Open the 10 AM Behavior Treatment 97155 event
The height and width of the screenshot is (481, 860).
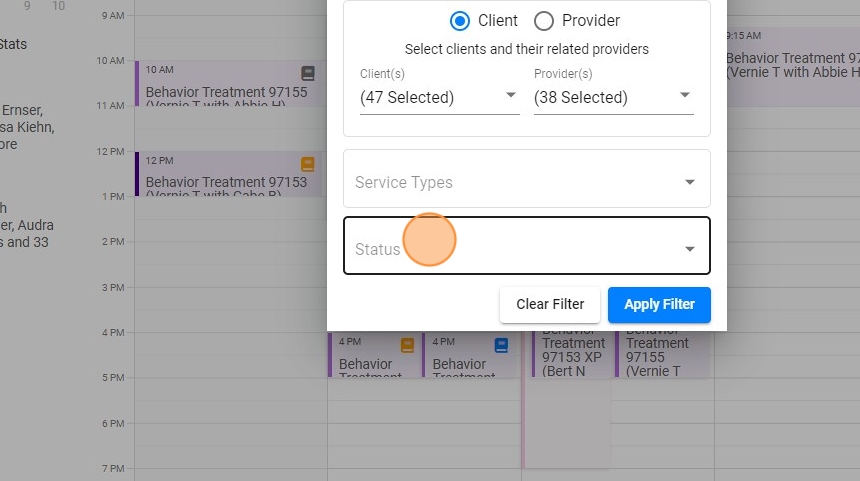226,93
